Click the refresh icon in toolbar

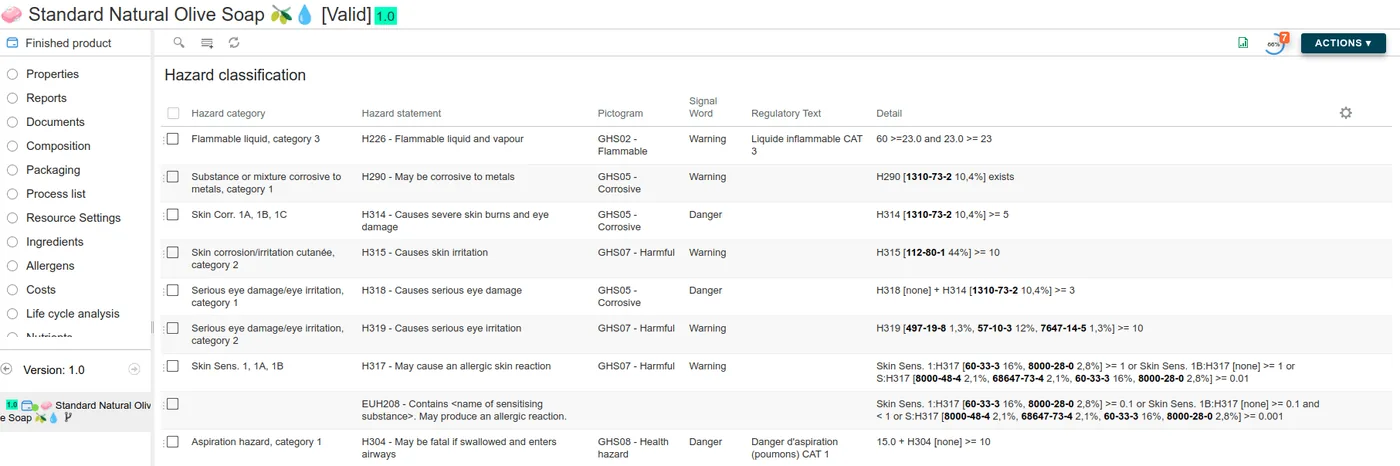tap(234, 43)
